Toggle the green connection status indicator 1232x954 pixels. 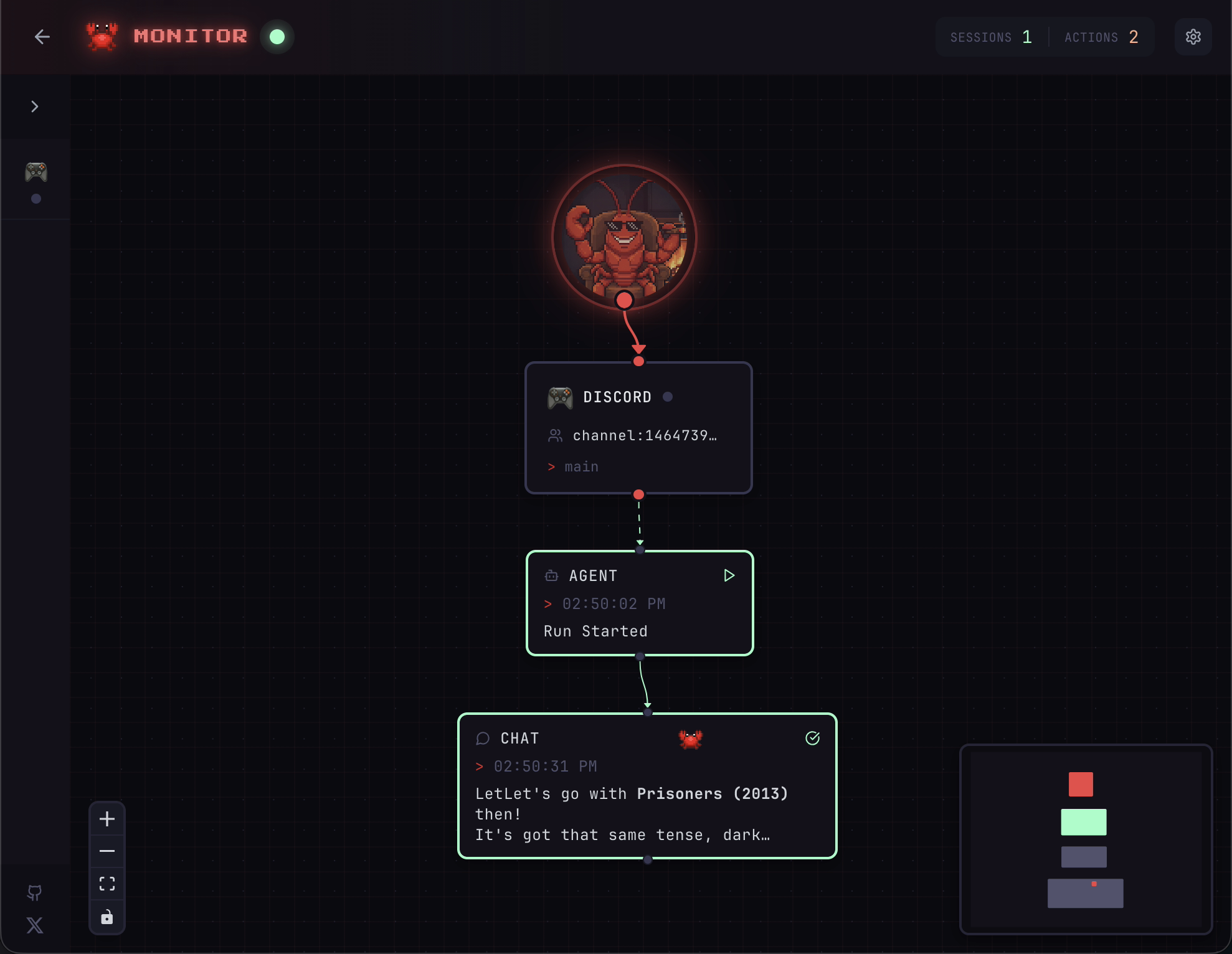tap(277, 37)
